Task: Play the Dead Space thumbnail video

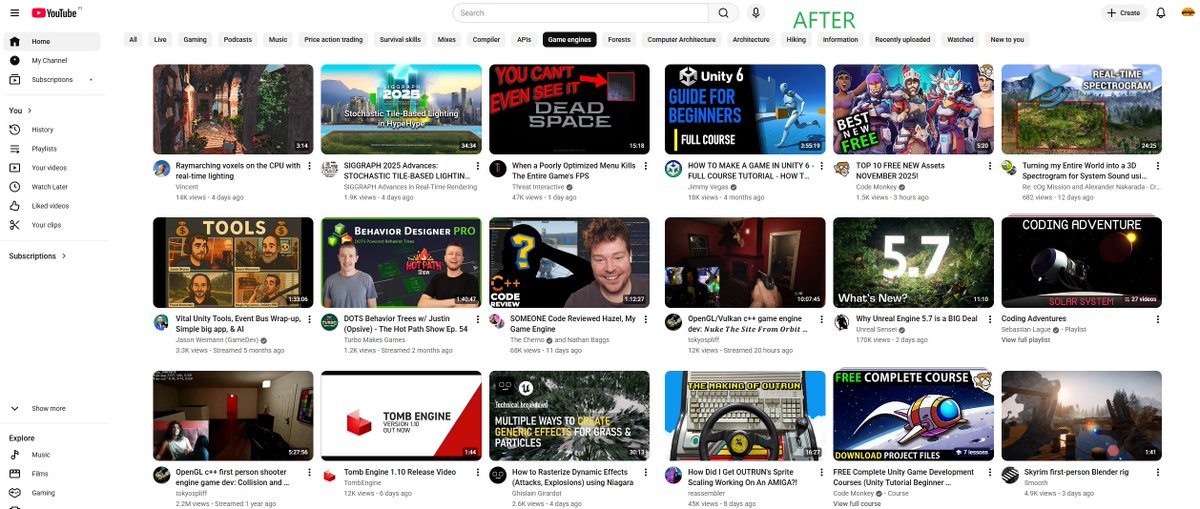Action: click(x=569, y=109)
